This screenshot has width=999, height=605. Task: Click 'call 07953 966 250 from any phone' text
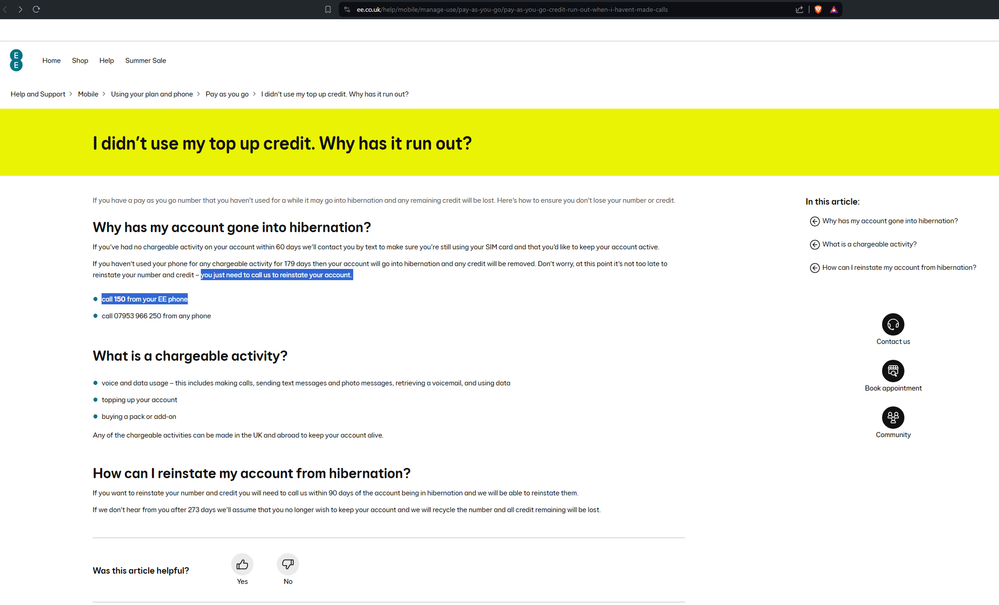pos(156,316)
